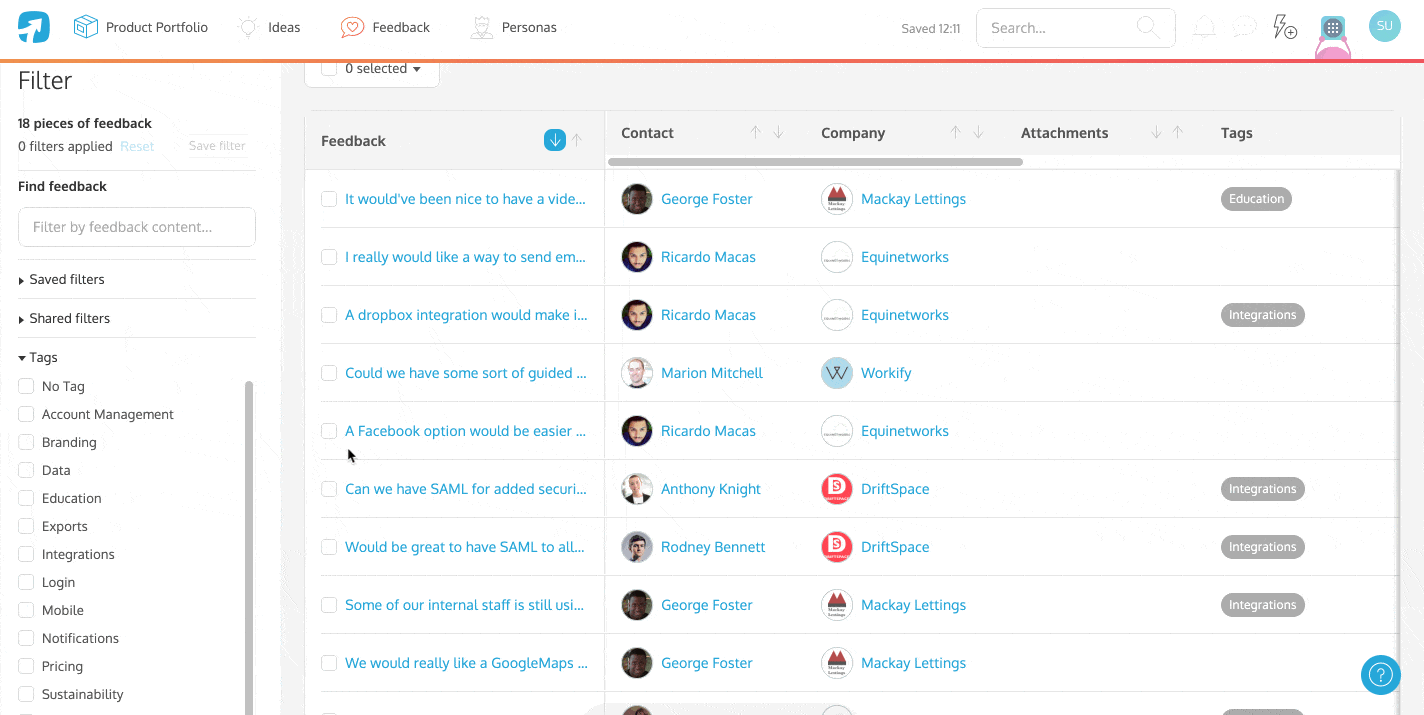Click the horizontal table scrollbar
Viewport: 1424px width, 715px height.
point(815,161)
